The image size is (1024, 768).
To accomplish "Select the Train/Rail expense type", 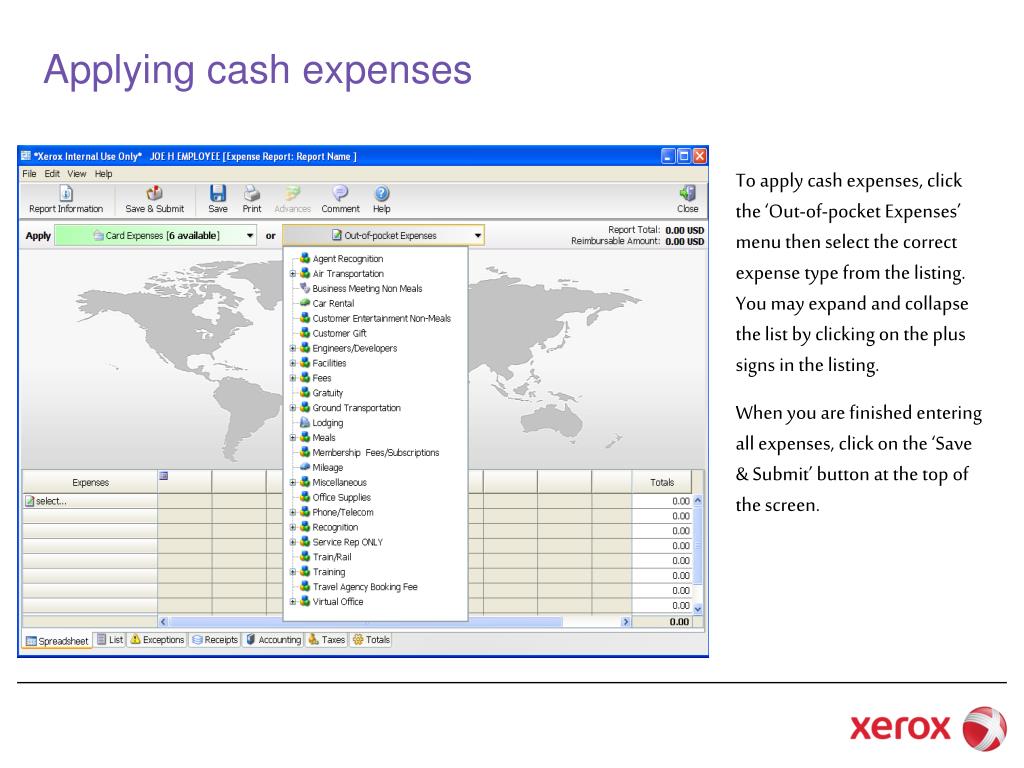I will click(x=332, y=557).
